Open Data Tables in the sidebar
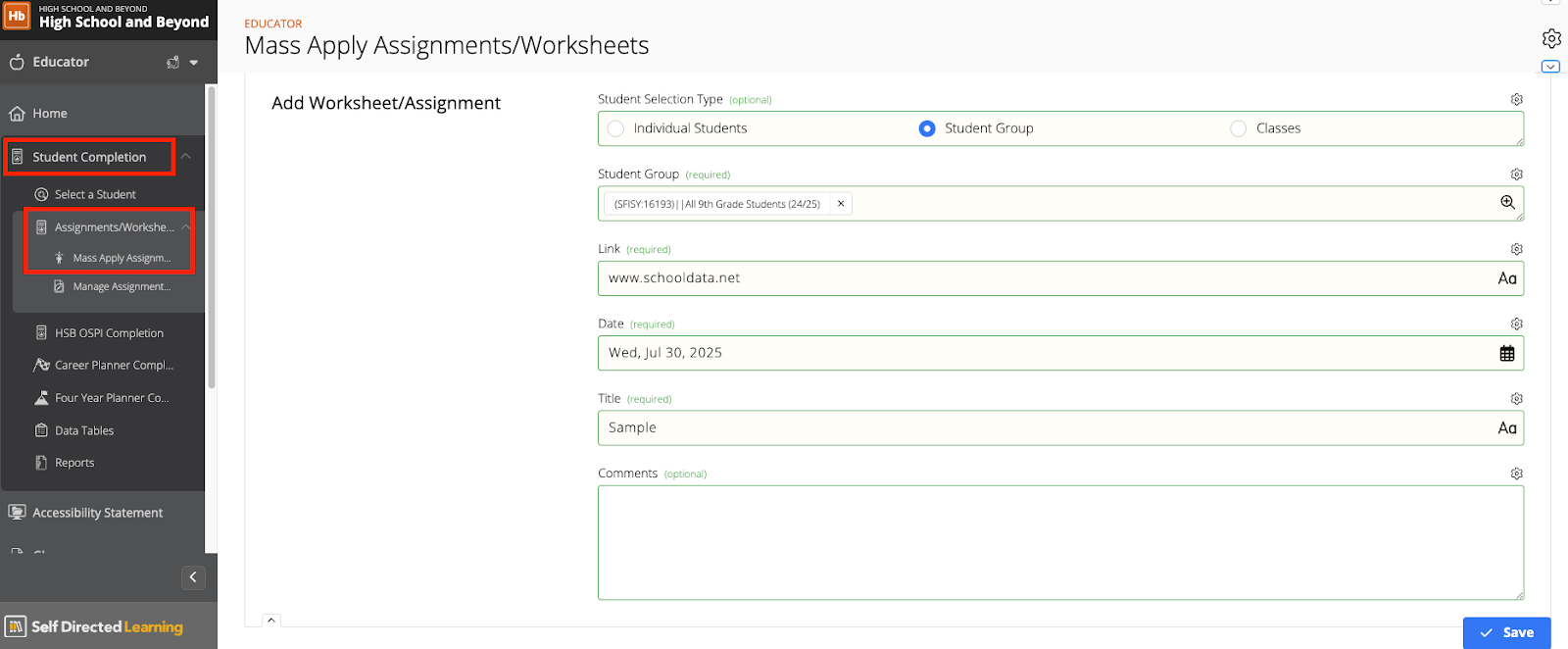 [x=84, y=430]
